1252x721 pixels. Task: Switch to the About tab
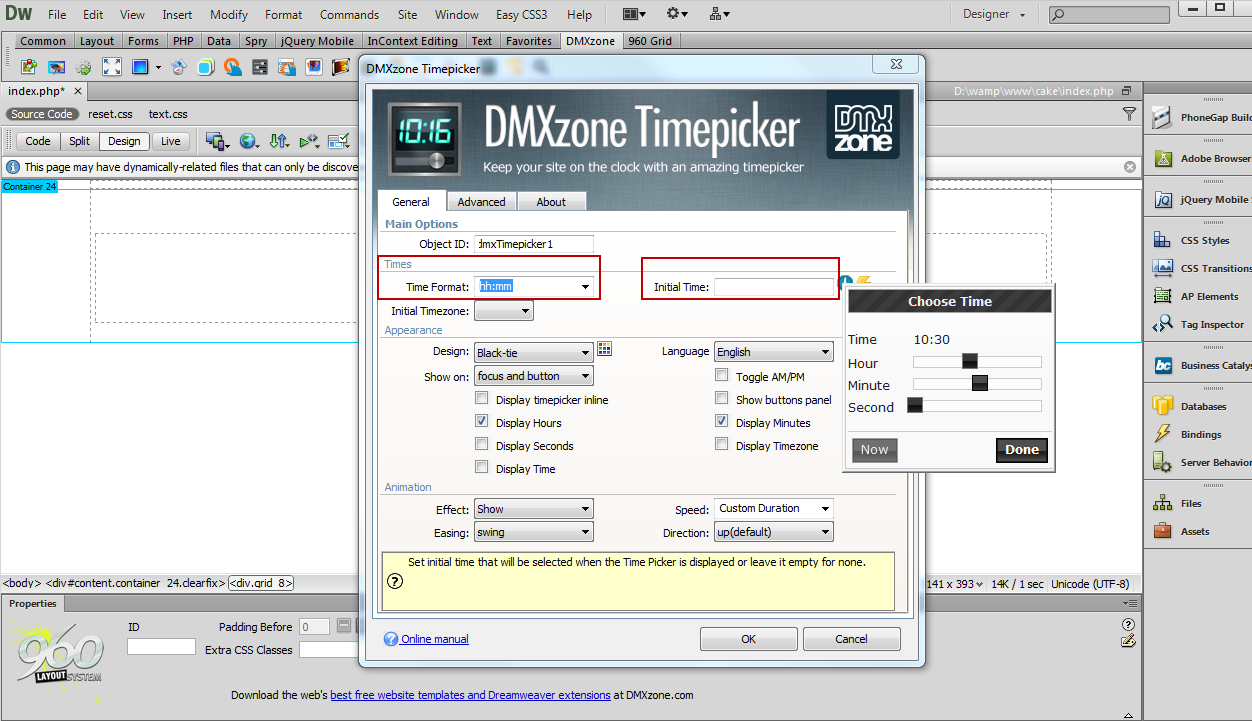tap(551, 202)
